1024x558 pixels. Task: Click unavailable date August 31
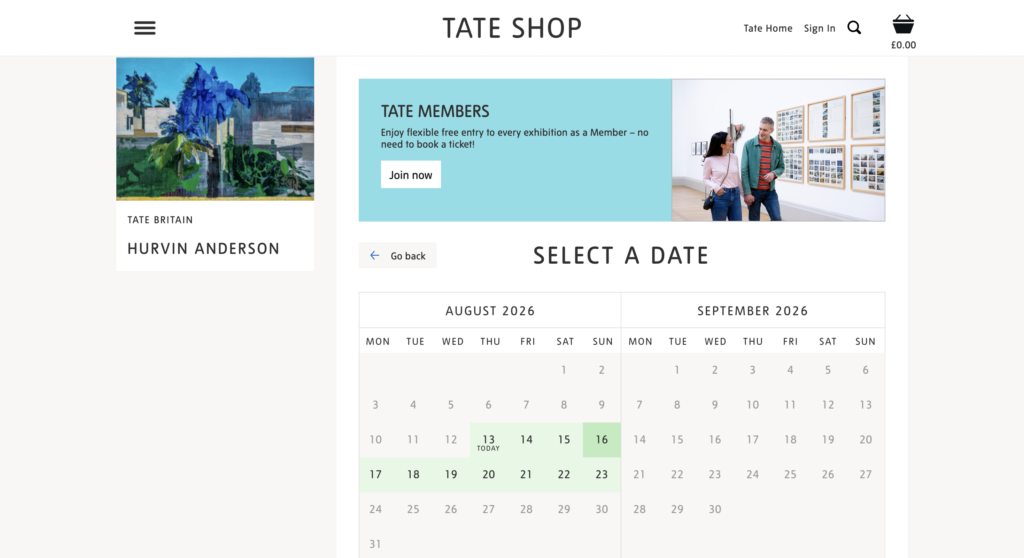pyautogui.click(x=376, y=544)
